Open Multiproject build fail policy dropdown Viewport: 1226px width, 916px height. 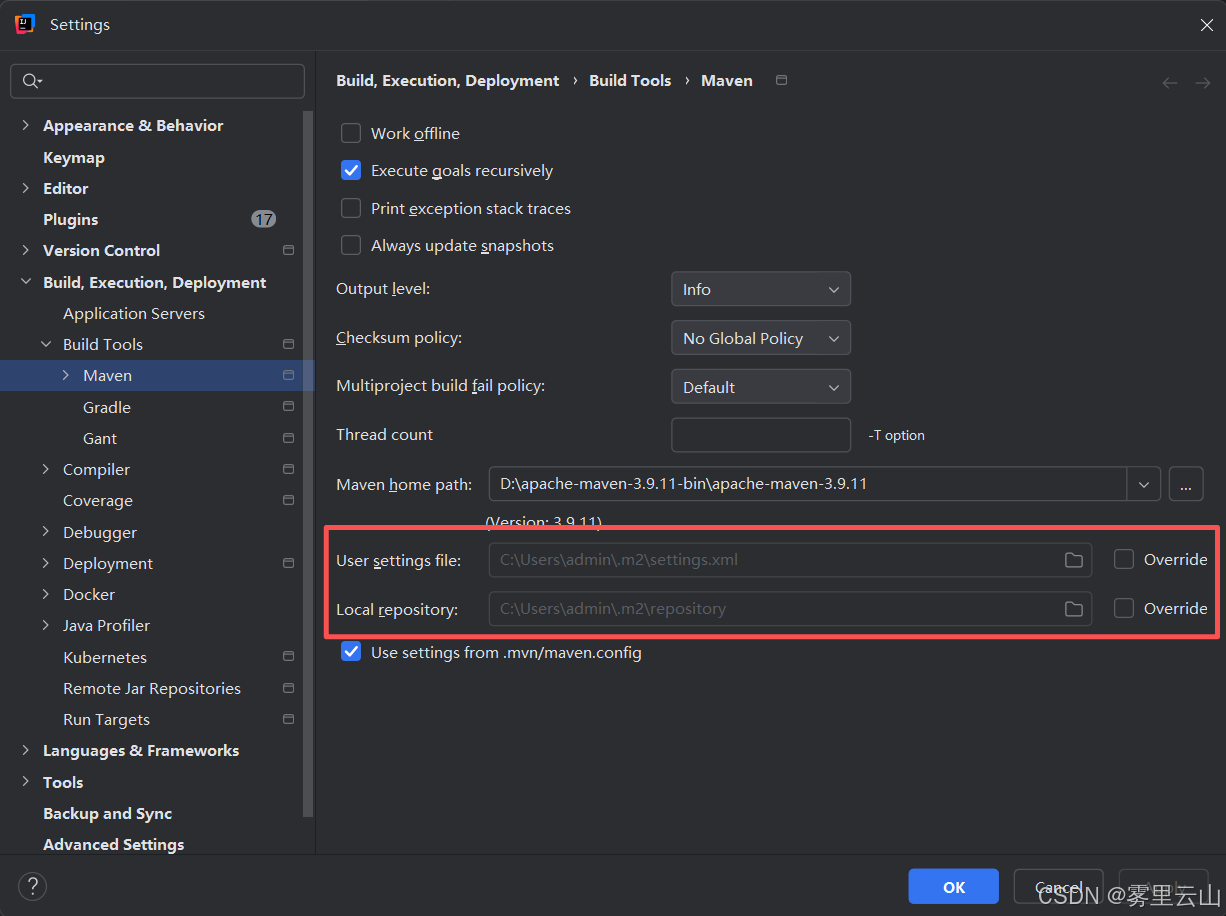(x=761, y=387)
